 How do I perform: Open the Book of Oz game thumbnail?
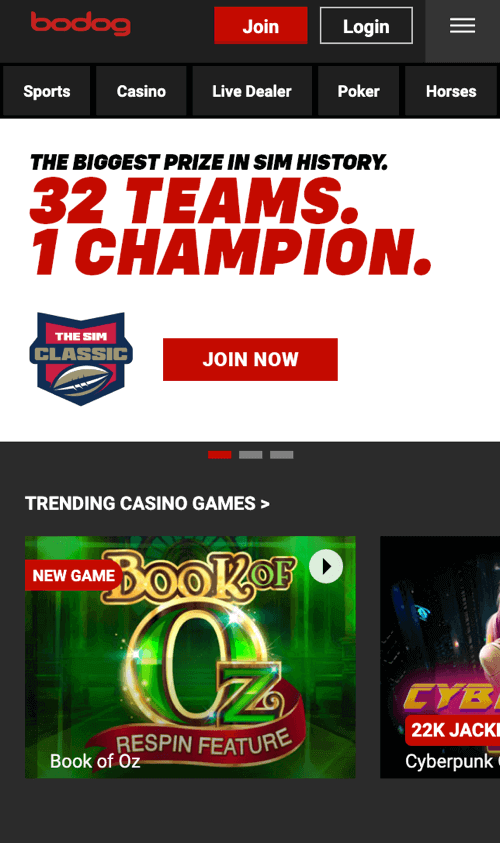(190, 657)
